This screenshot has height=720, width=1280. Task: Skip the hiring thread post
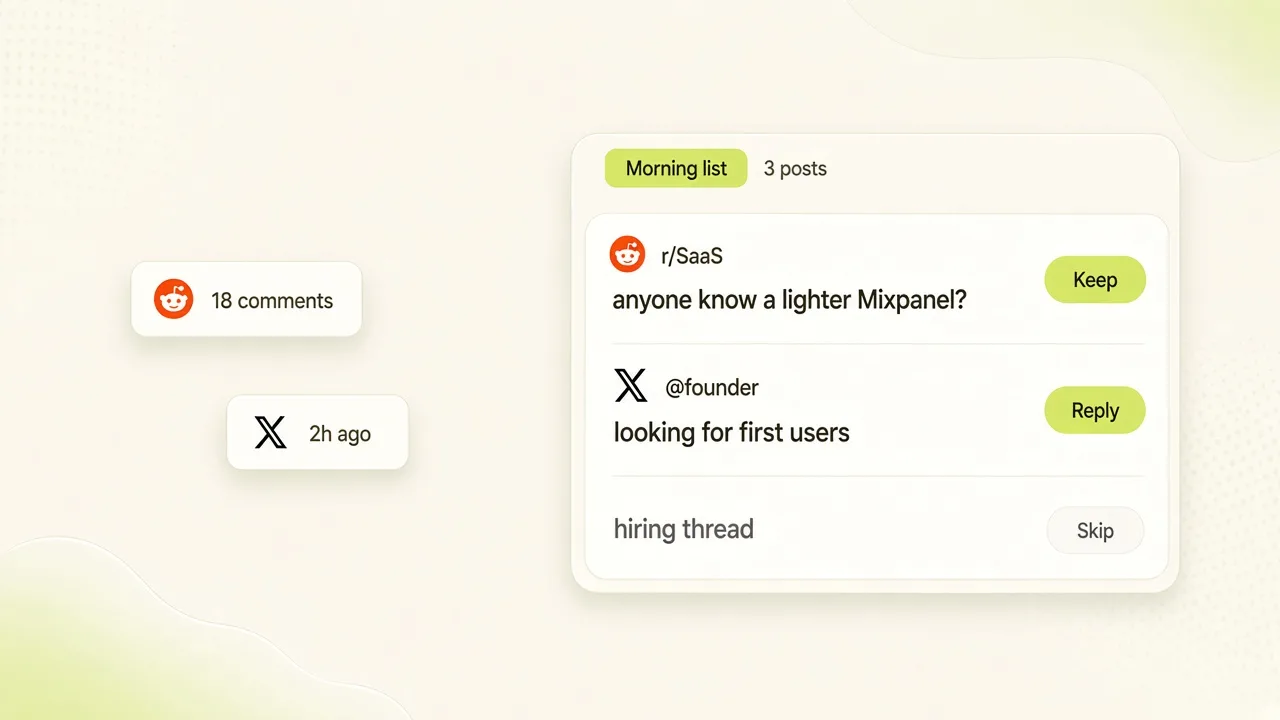[1095, 531]
